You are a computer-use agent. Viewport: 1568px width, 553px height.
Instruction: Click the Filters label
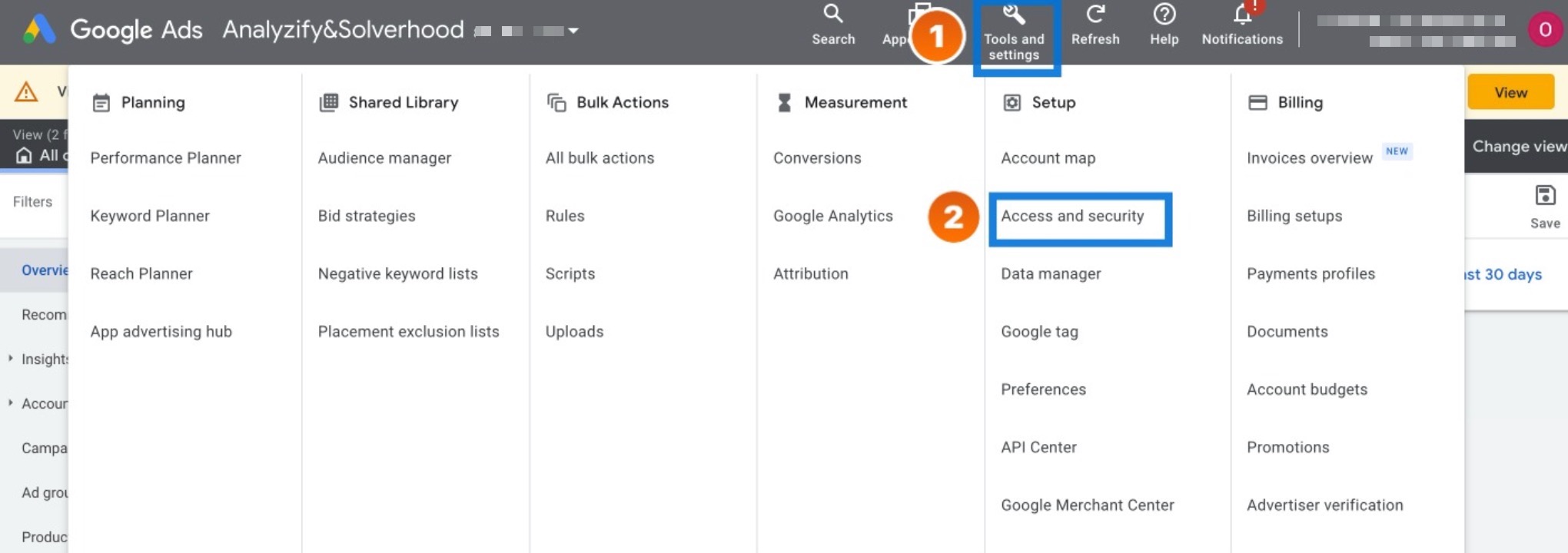[32, 202]
